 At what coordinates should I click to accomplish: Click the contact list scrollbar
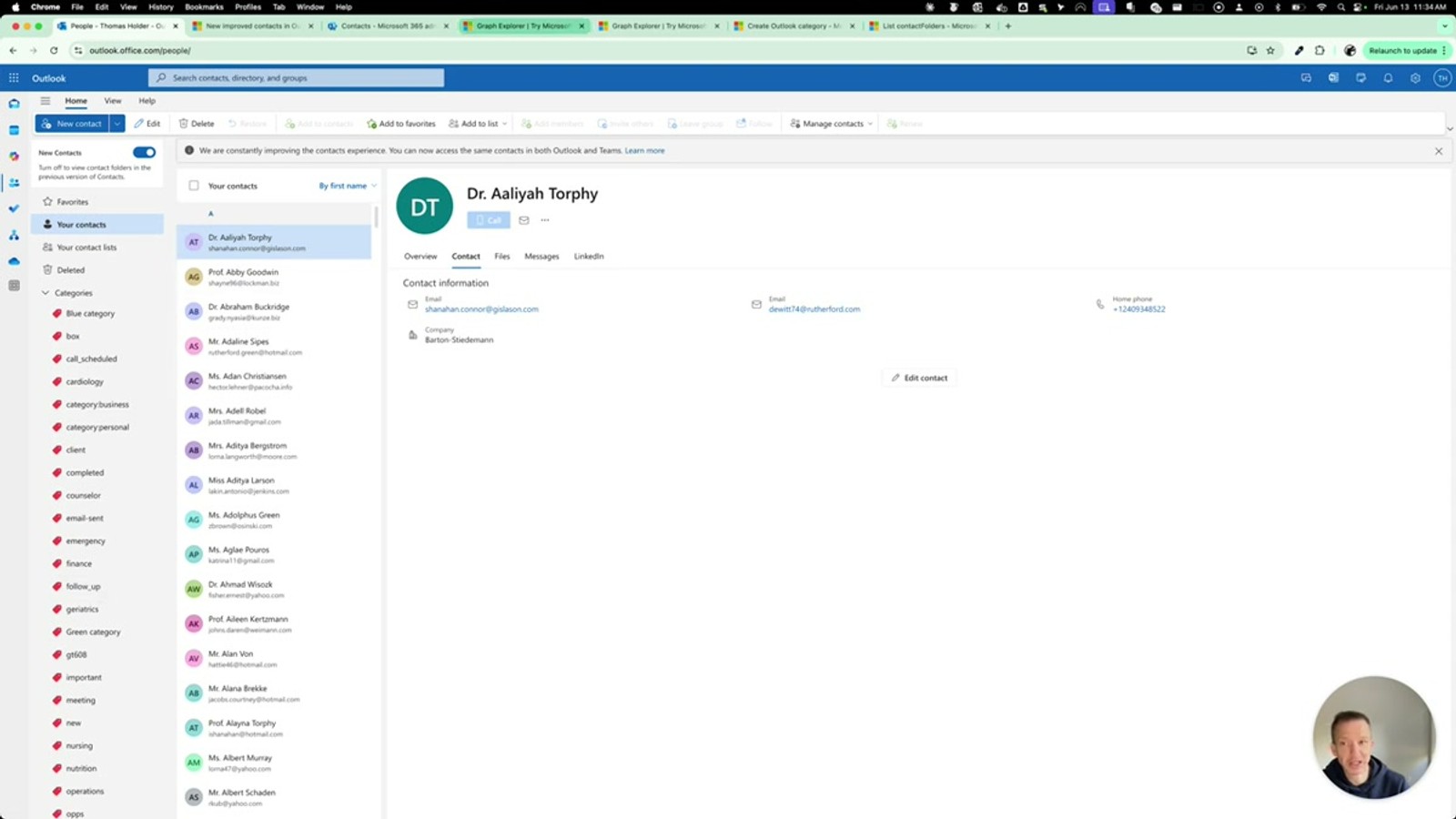click(x=376, y=217)
